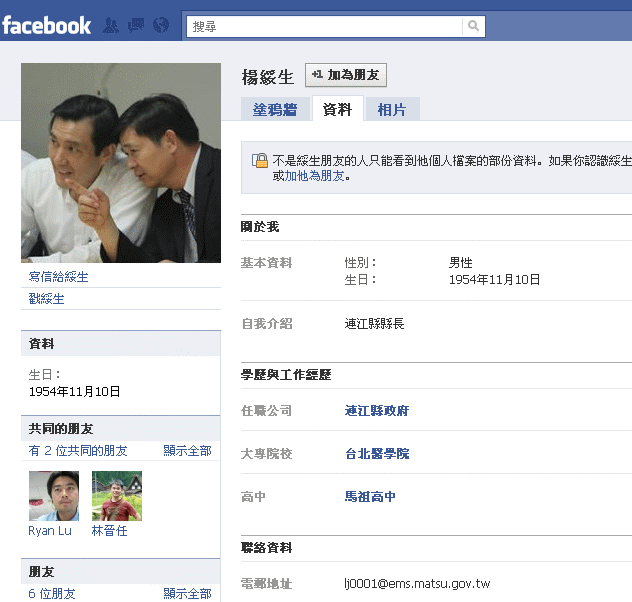Image resolution: width=632 pixels, height=602 pixels.
Task: Click the 寫信給綏生 message link
Action: (58, 277)
